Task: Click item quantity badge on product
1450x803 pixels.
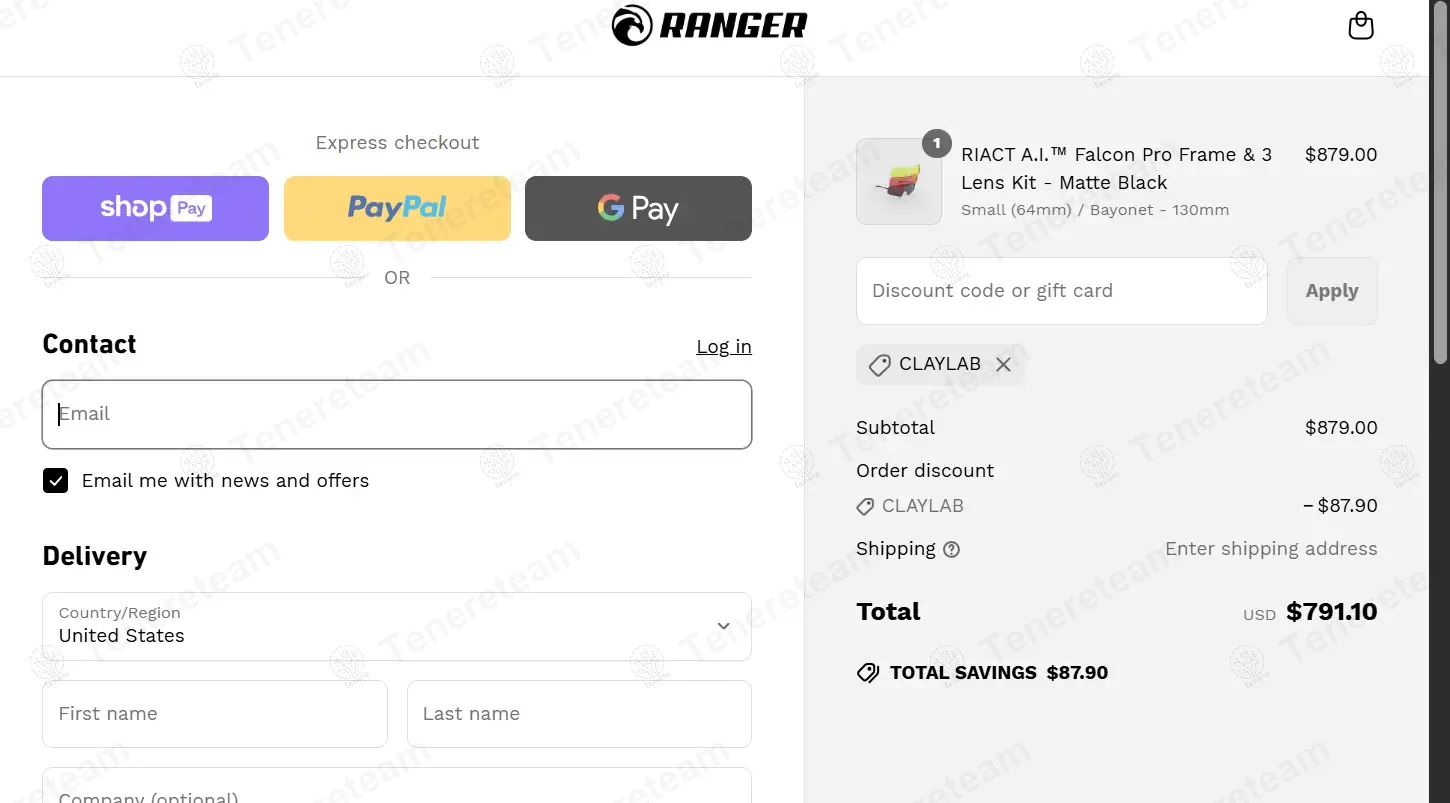Action: pyautogui.click(x=936, y=144)
